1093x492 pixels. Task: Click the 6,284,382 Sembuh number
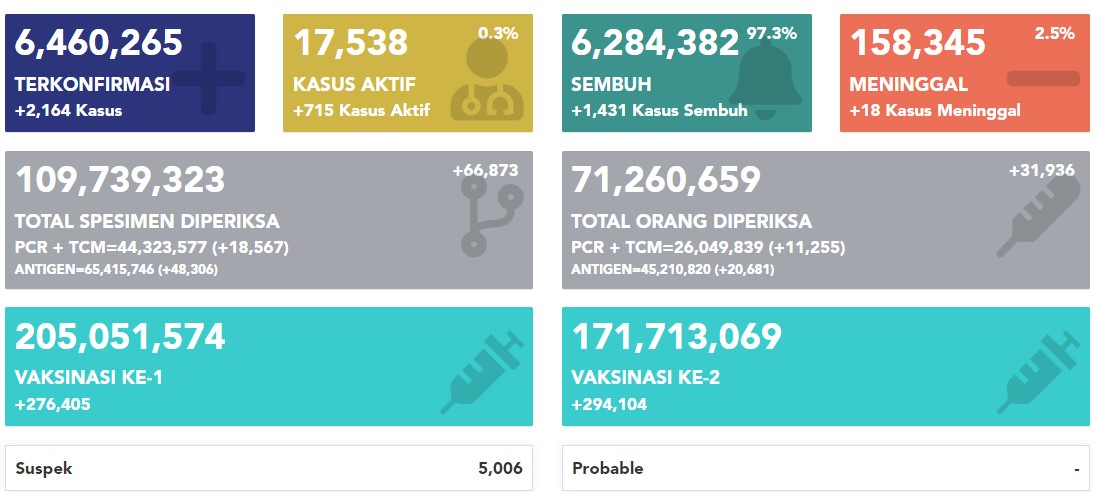click(655, 42)
